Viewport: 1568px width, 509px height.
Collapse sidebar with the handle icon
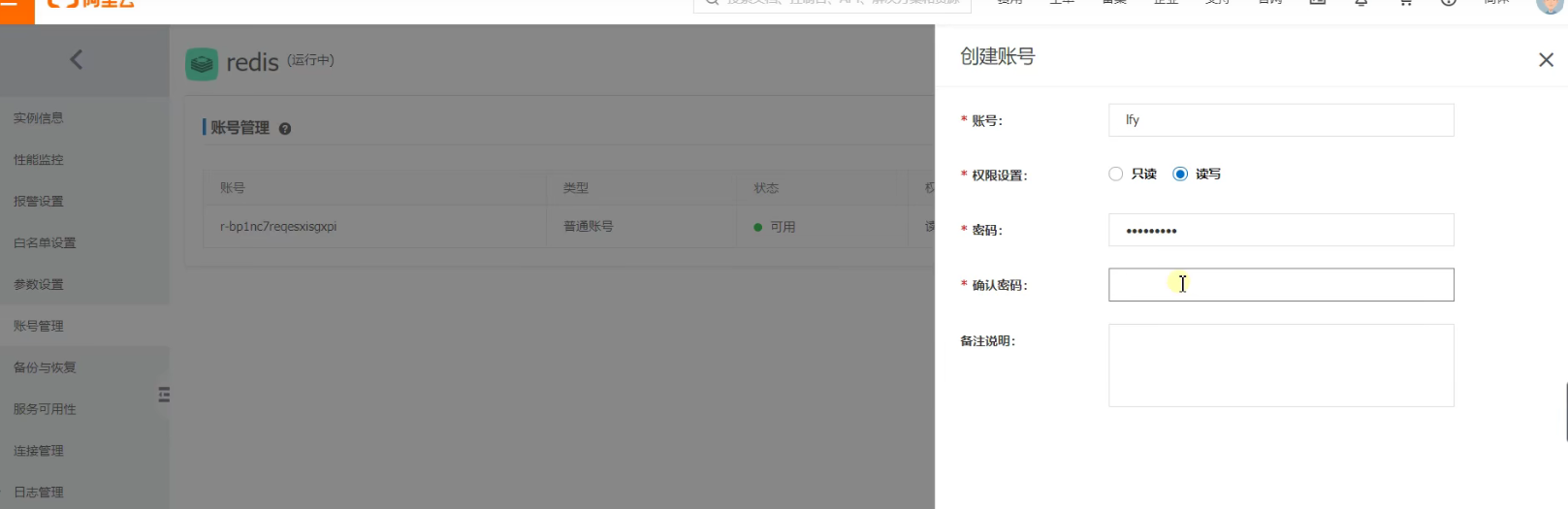tap(164, 395)
